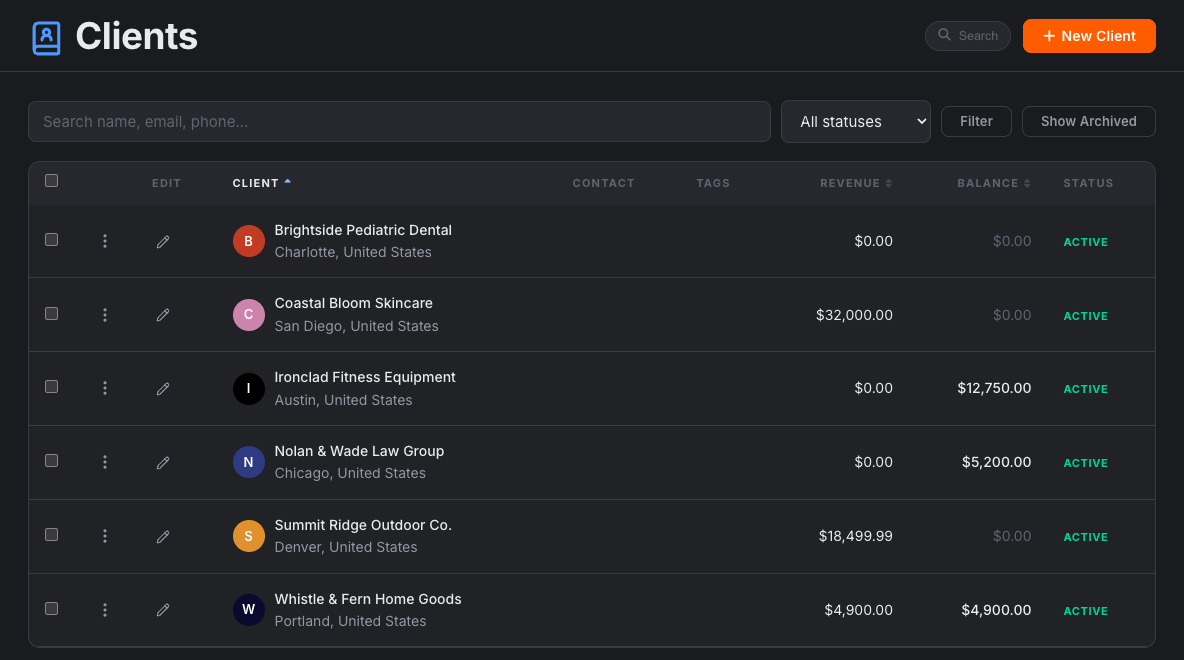This screenshot has height=660, width=1184.
Task: Click the ACTIVE status of Ironclad Fitness Equipment
Action: (x=1085, y=389)
